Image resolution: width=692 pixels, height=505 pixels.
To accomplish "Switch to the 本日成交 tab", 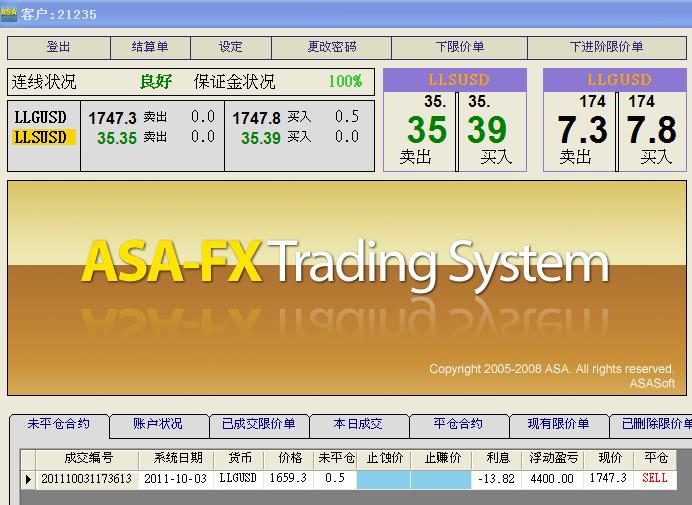I will pos(358,424).
